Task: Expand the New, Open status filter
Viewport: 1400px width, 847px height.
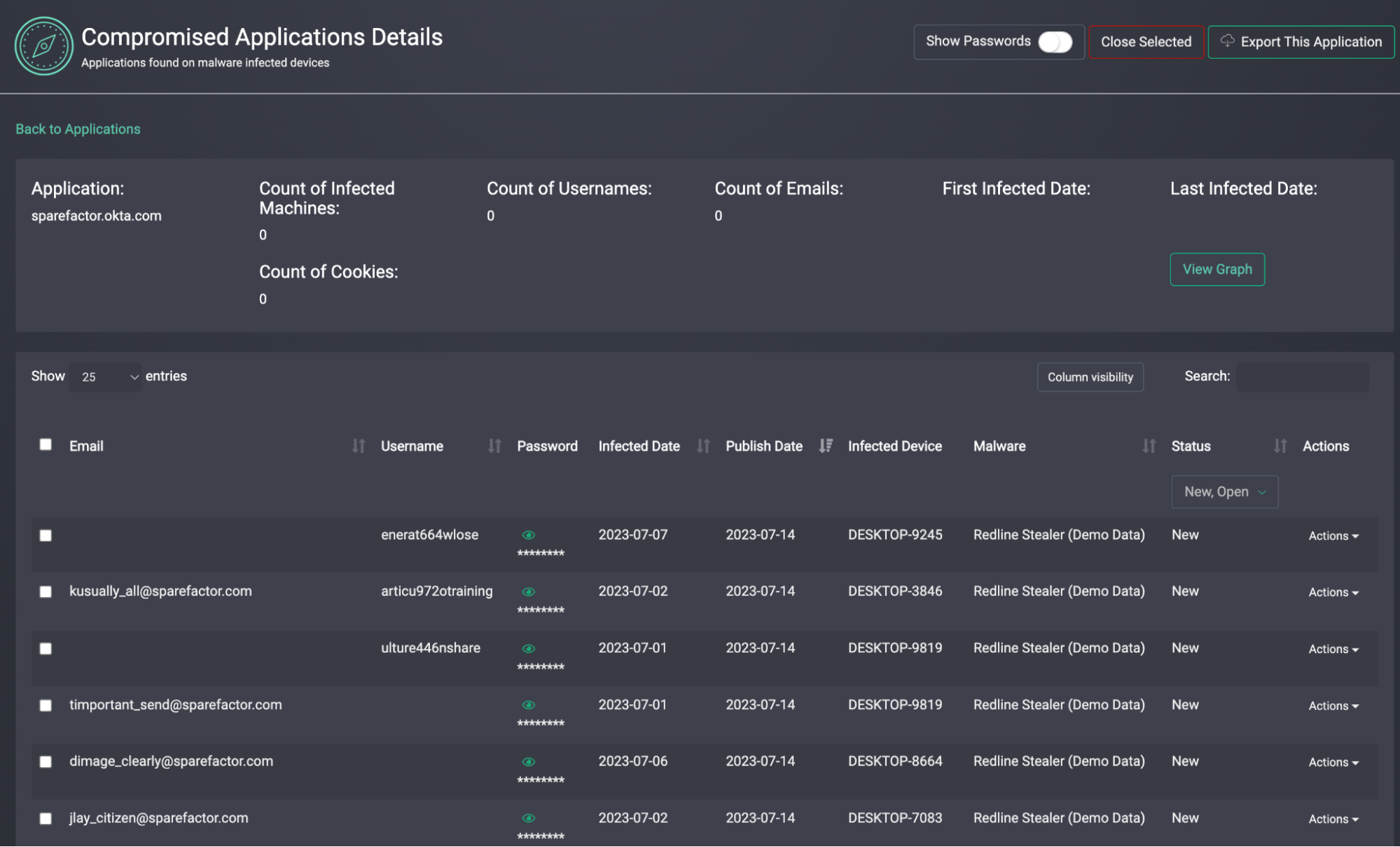Action: [1224, 491]
